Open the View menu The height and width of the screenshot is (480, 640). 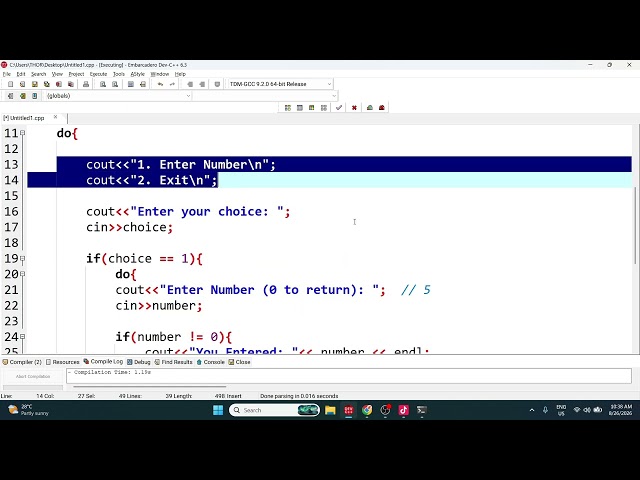tap(57, 74)
